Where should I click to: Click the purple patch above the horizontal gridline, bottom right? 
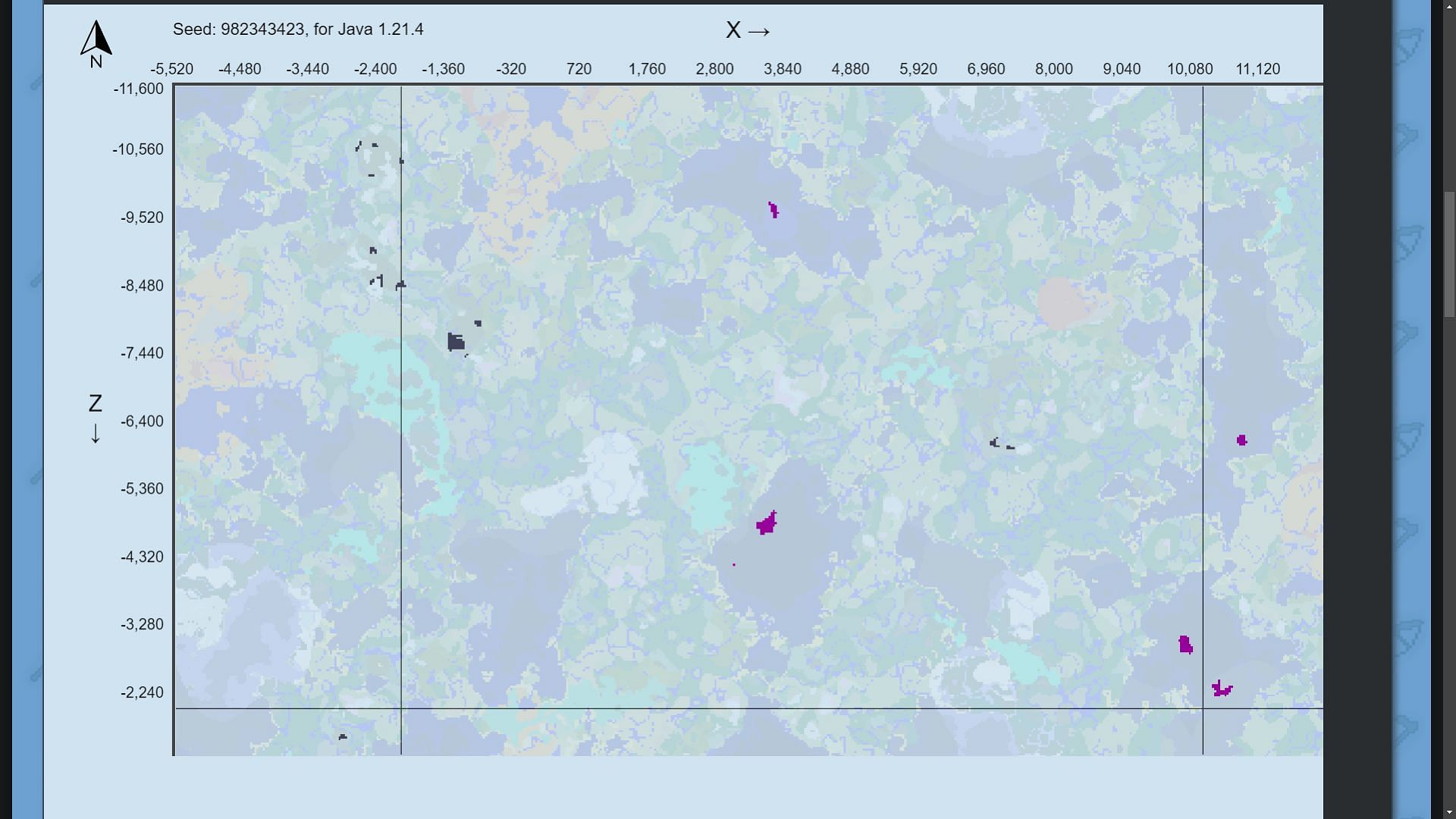pyautogui.click(x=1221, y=689)
